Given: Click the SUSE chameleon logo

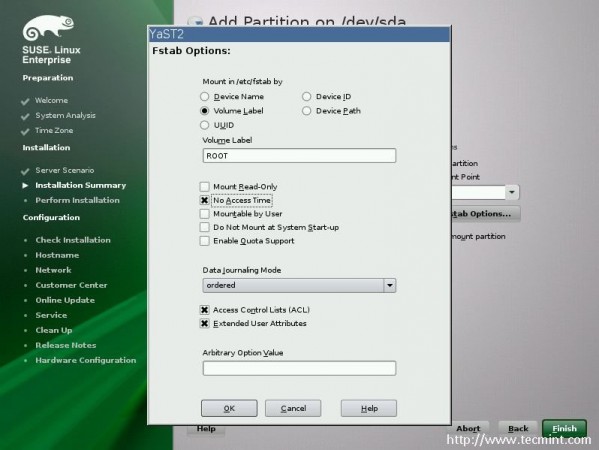Looking at the screenshot, I should click(x=48, y=28).
